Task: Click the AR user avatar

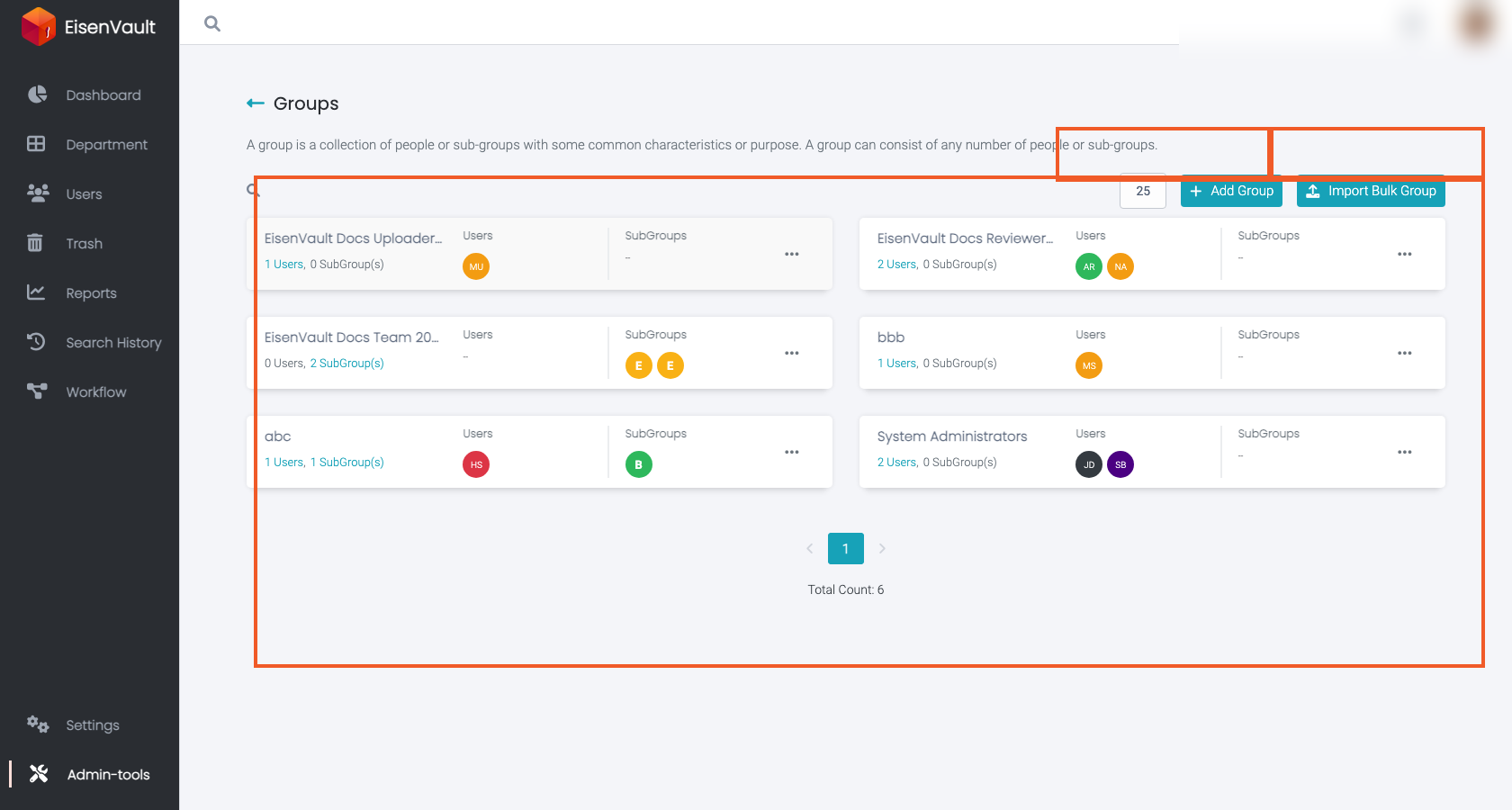Action: point(1089,266)
